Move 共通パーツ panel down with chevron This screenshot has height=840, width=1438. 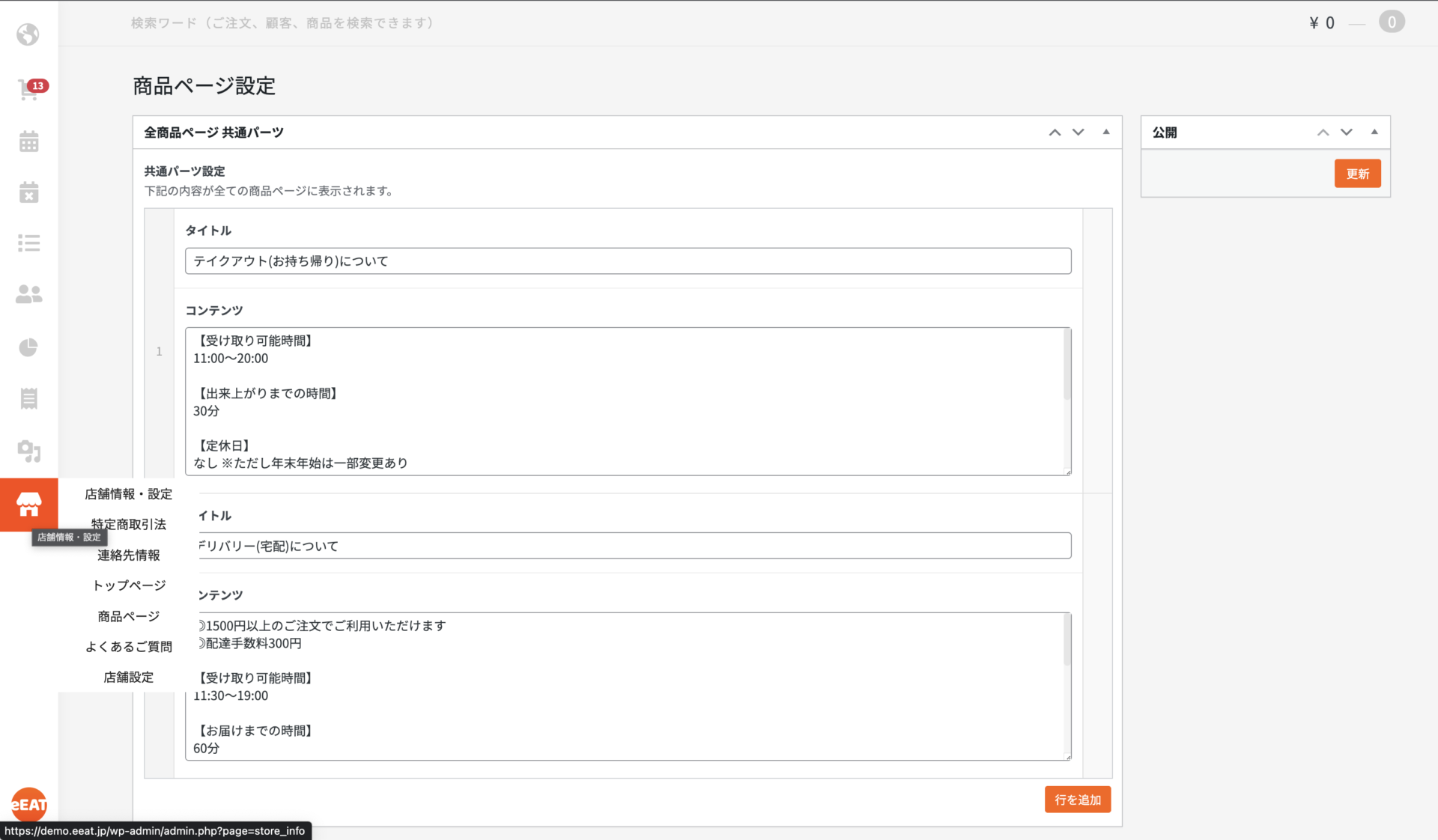click(x=1078, y=133)
